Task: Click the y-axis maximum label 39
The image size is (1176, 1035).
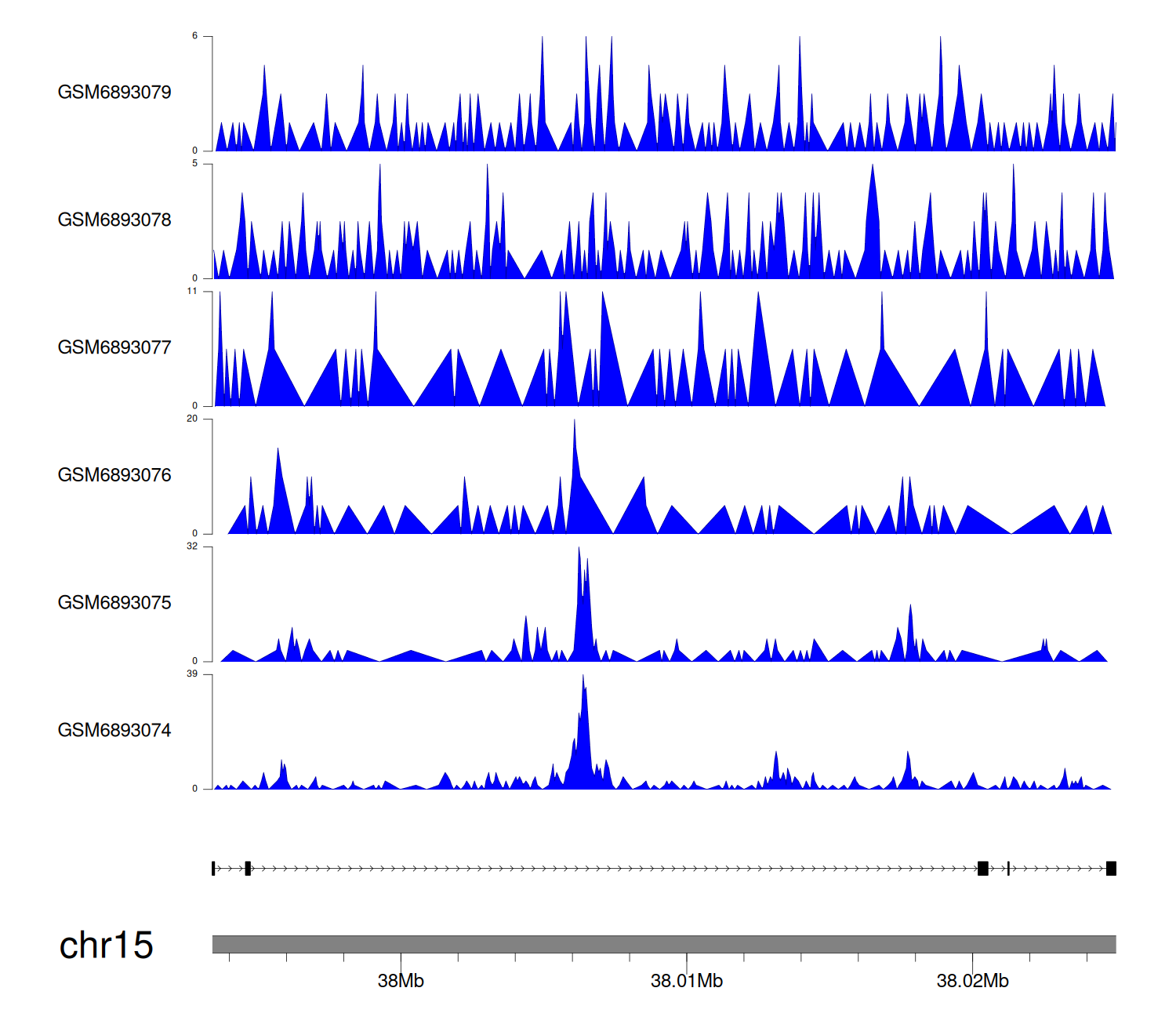Action: click(192, 674)
